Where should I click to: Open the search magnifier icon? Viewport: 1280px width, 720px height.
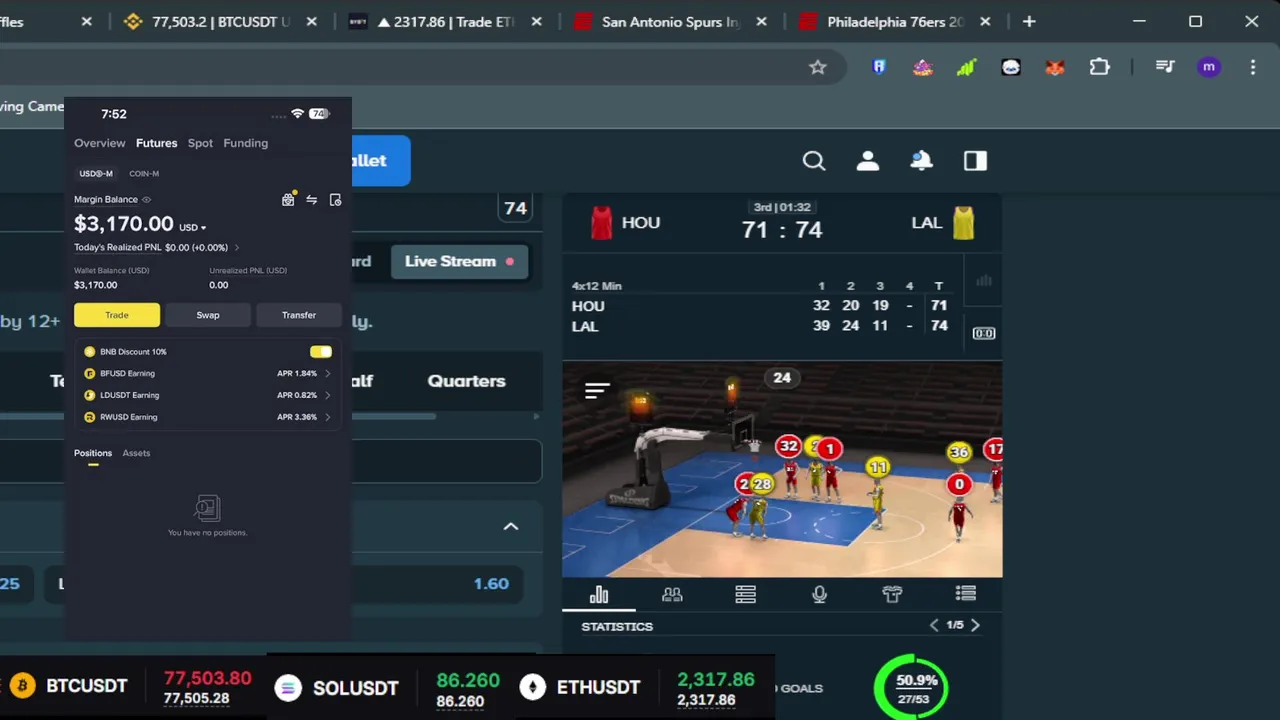tap(814, 161)
